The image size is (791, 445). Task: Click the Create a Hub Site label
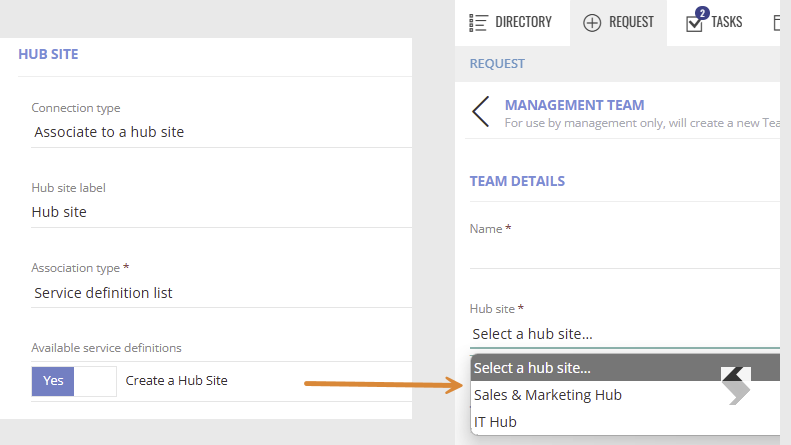pyautogui.click(x=177, y=380)
